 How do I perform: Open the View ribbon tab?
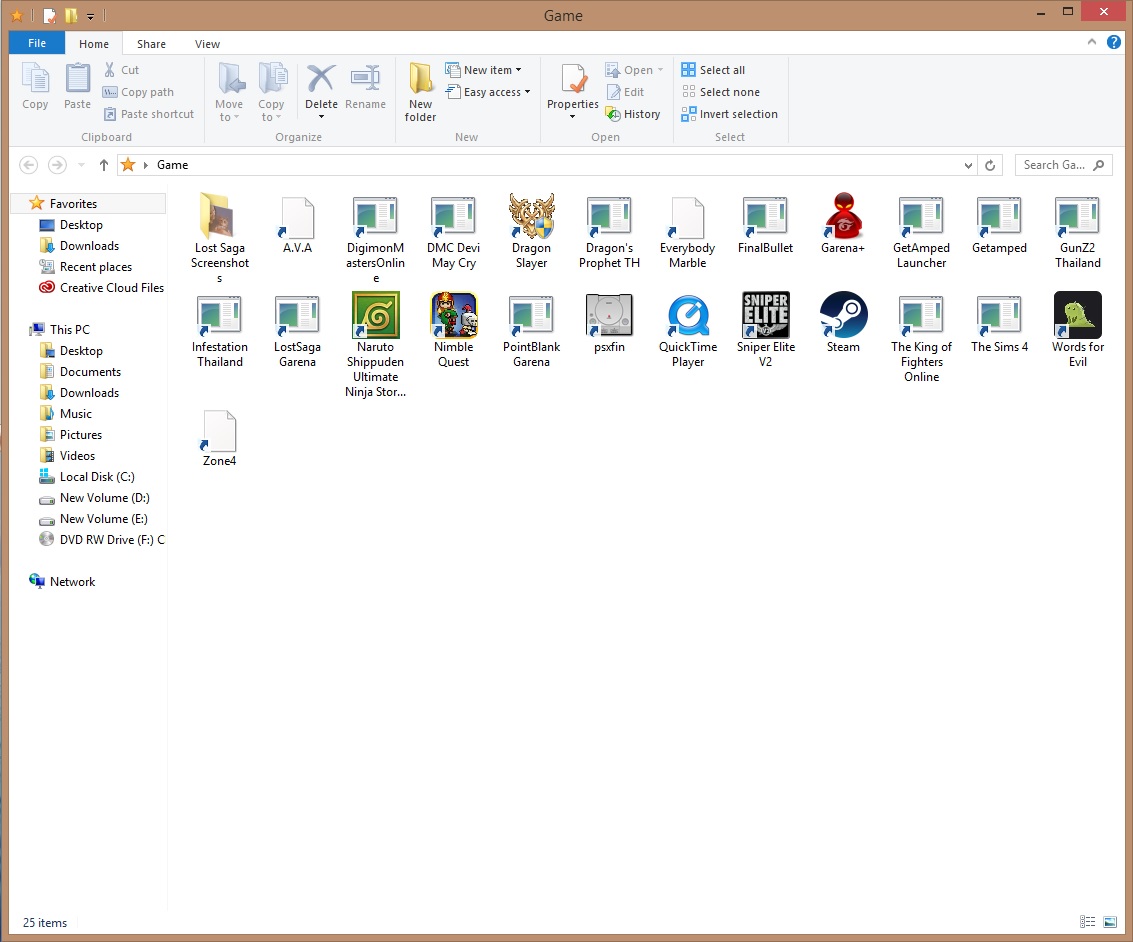coord(207,44)
